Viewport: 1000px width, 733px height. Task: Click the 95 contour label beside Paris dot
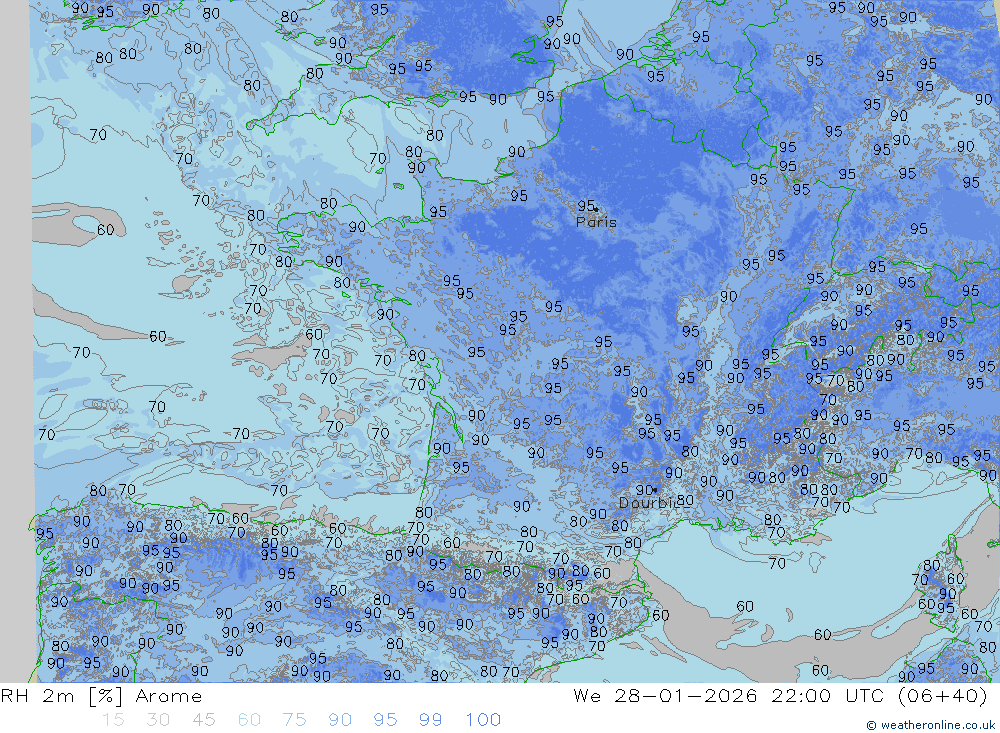pos(585,205)
